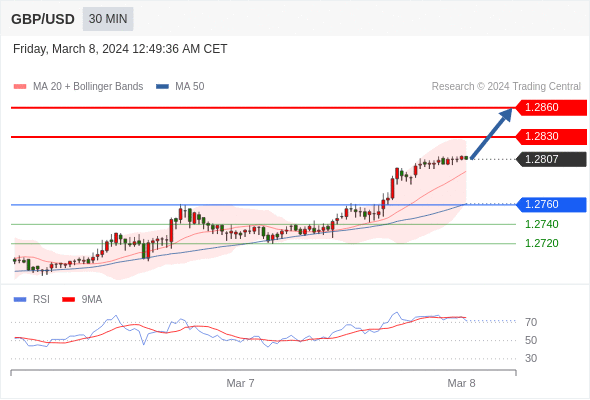Click the 1.2760 blue pivot price tag
590x400 pixels.
coord(551,205)
